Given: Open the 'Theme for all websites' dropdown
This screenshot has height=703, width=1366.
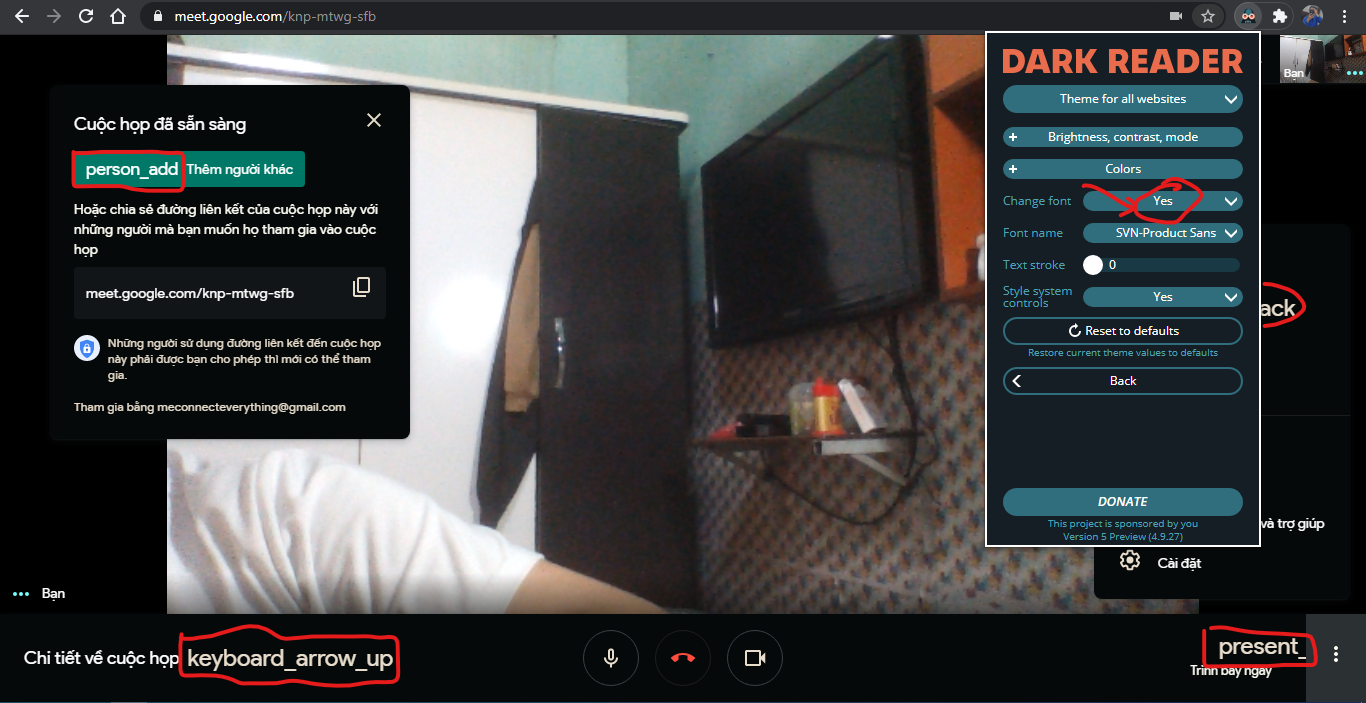Looking at the screenshot, I should tap(1123, 99).
